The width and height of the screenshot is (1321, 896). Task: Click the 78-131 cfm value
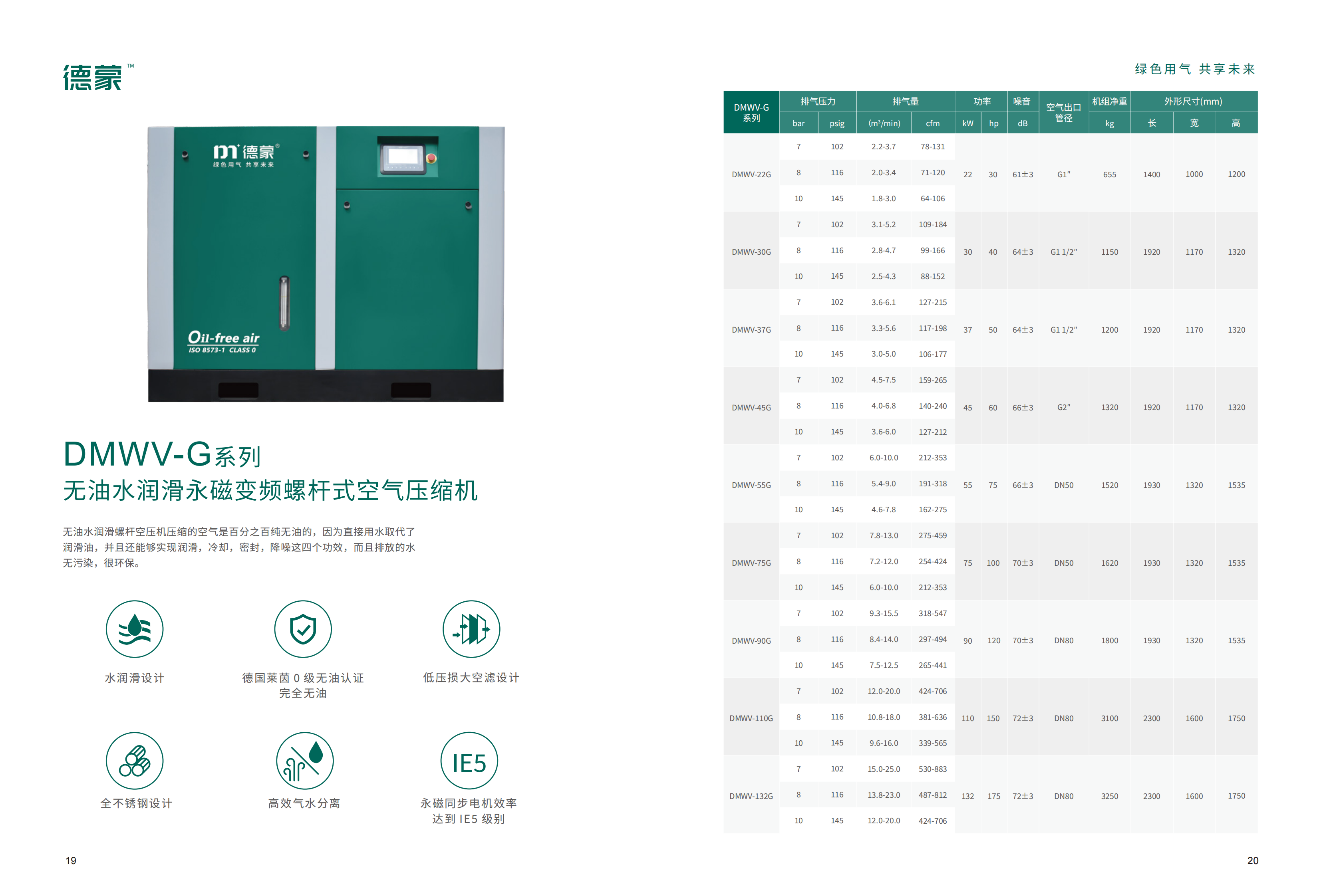click(x=933, y=147)
